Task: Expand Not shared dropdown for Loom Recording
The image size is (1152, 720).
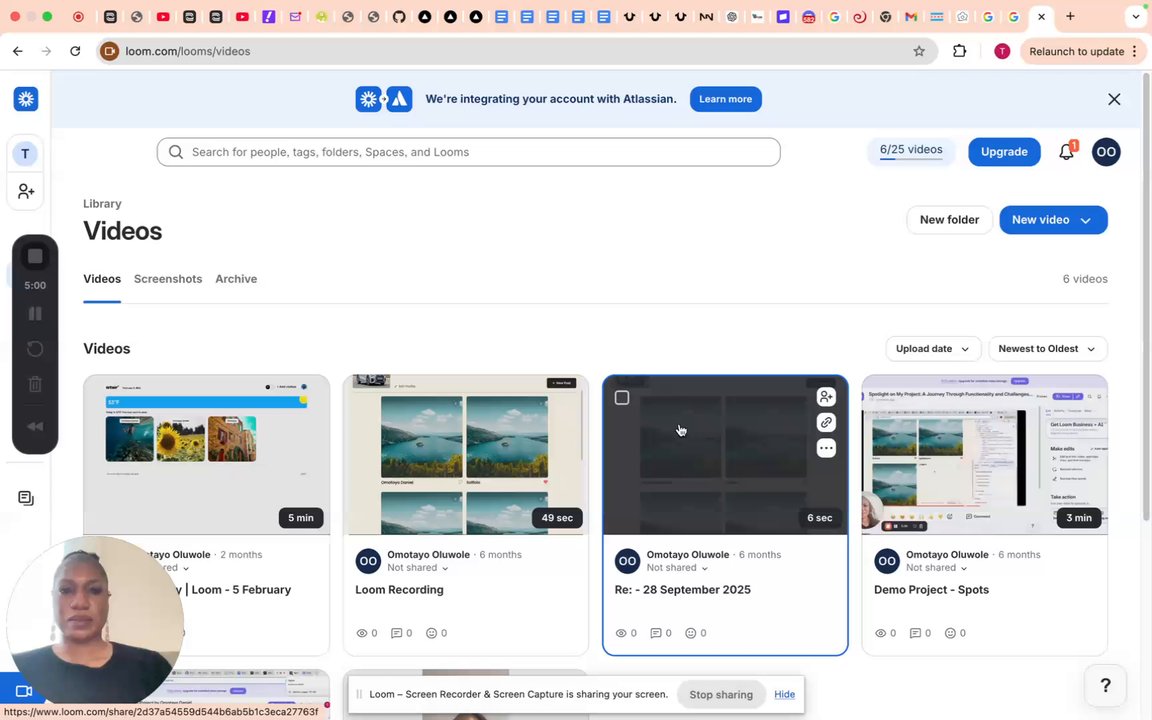Action: [417, 568]
